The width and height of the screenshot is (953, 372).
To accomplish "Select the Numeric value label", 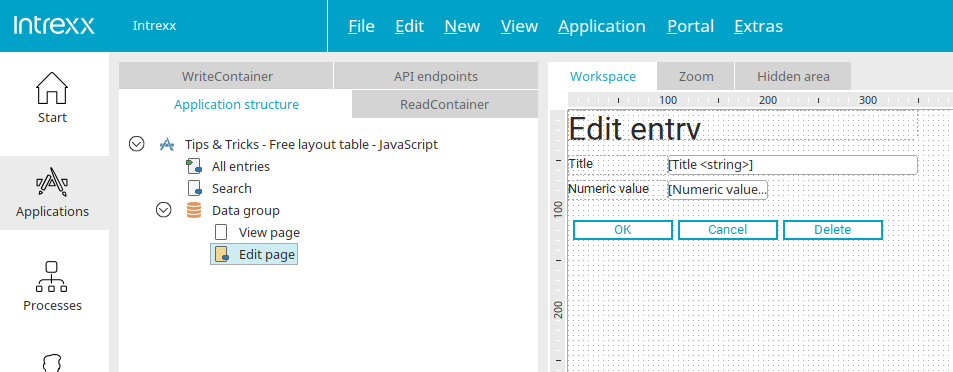I will click(x=617, y=189).
